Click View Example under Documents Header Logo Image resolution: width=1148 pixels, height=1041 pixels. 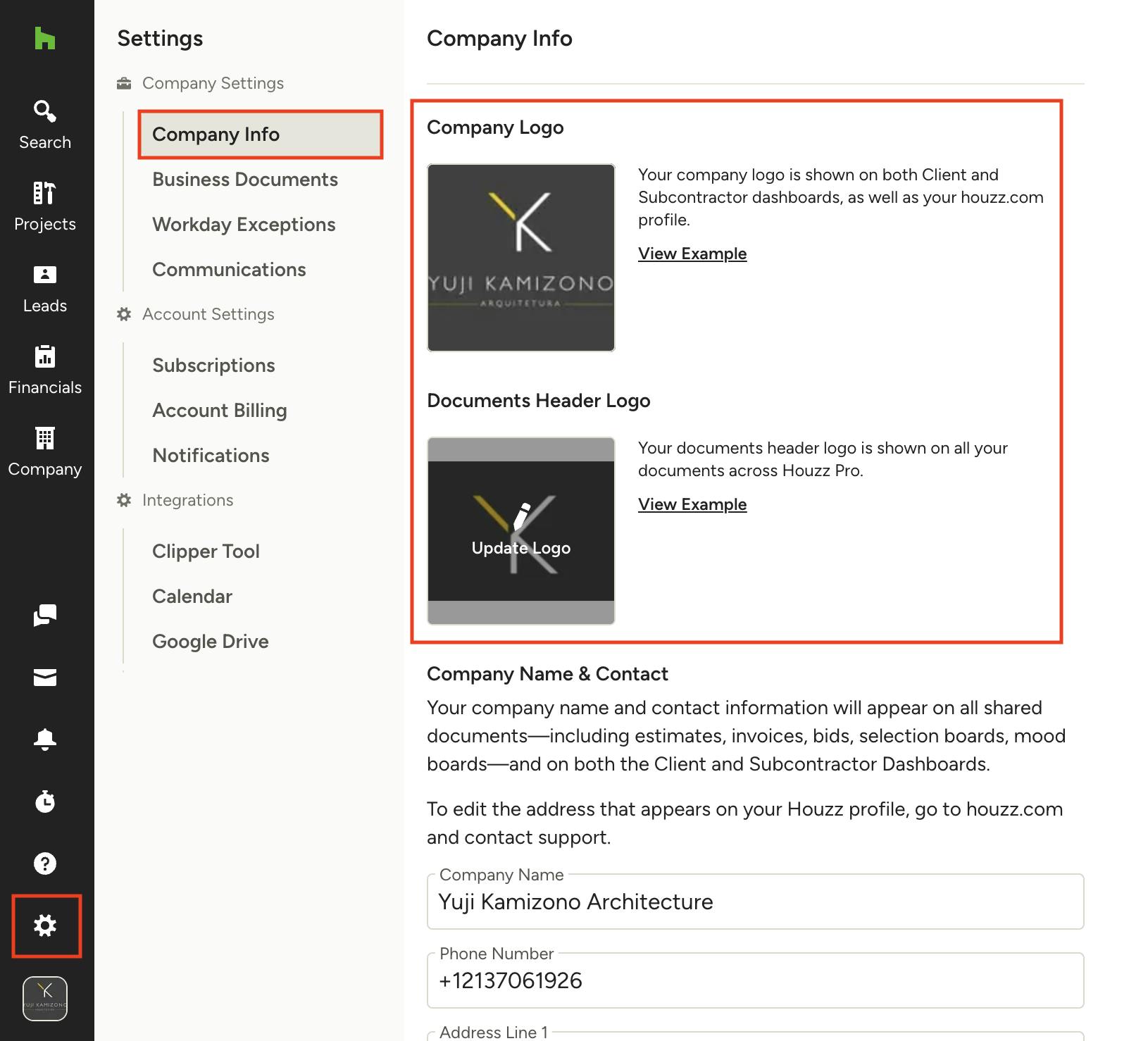(692, 504)
